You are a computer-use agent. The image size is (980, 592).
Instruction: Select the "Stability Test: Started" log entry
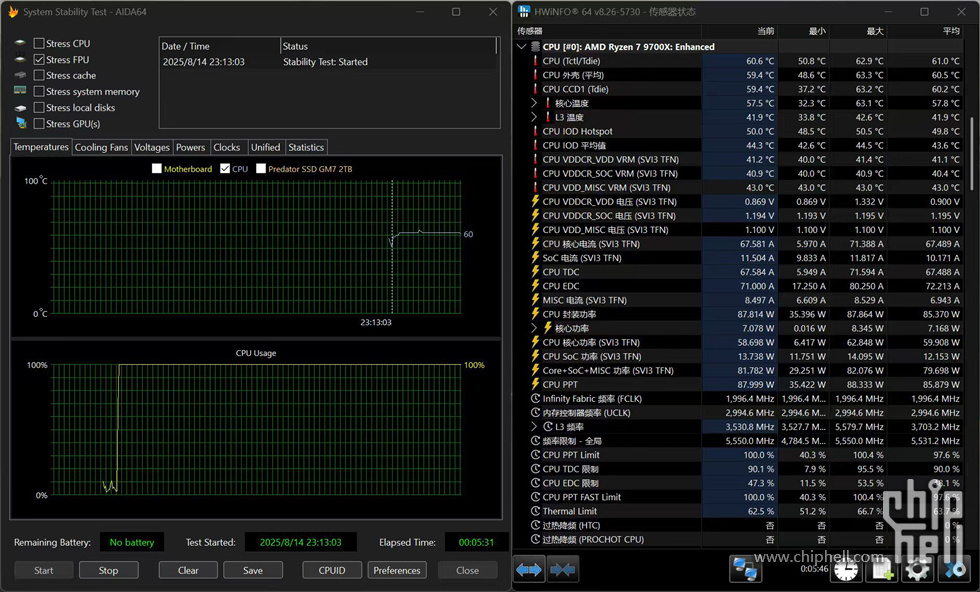point(325,62)
